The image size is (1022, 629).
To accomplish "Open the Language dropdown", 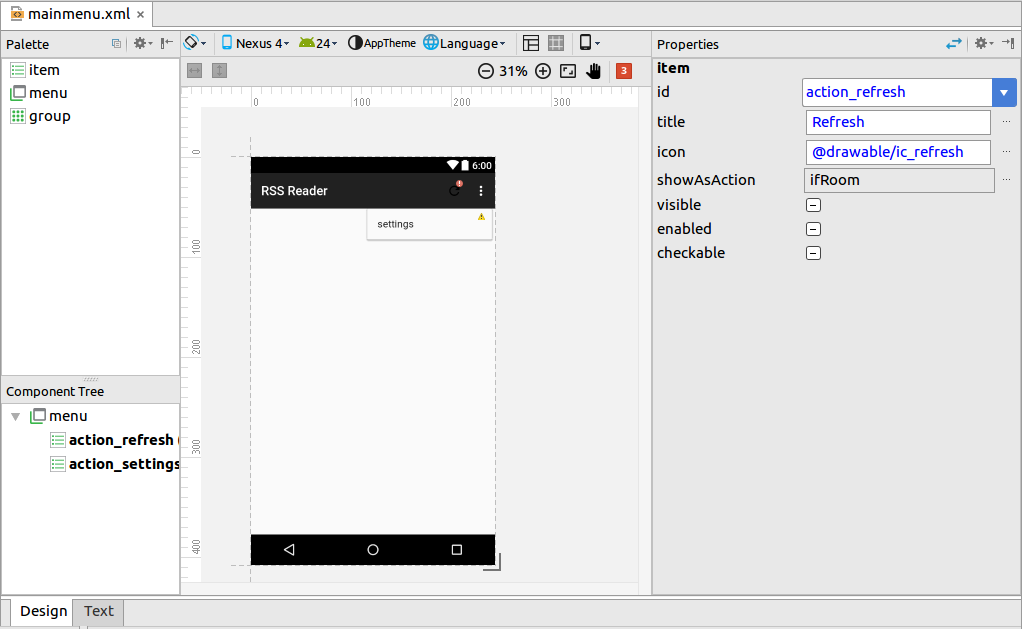I will click(464, 43).
